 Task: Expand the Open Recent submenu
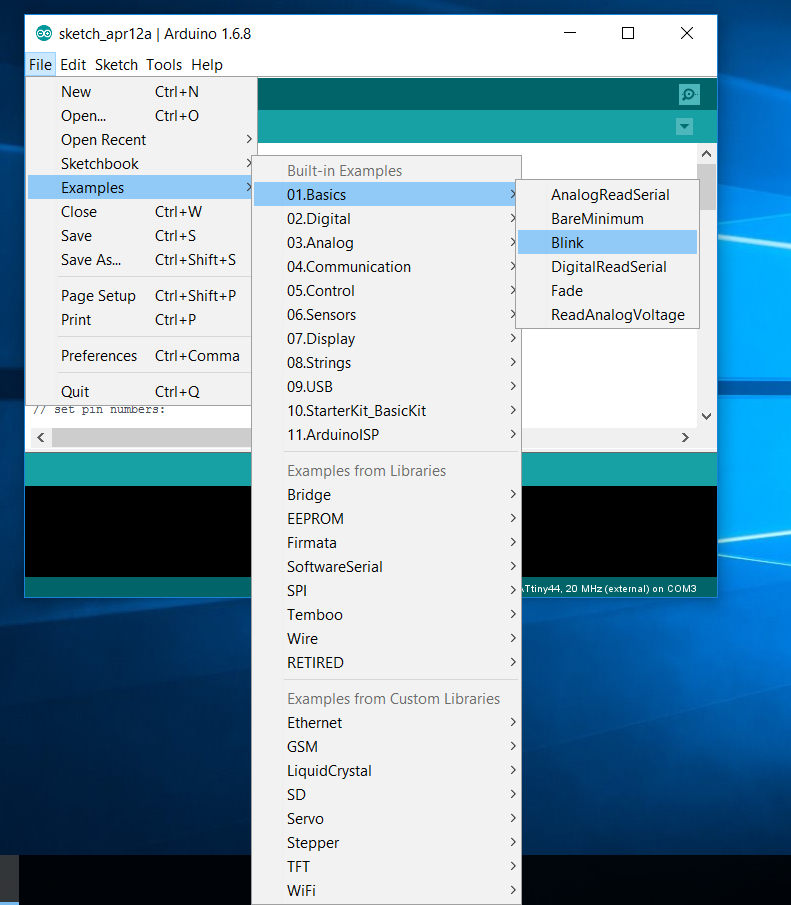(x=139, y=140)
